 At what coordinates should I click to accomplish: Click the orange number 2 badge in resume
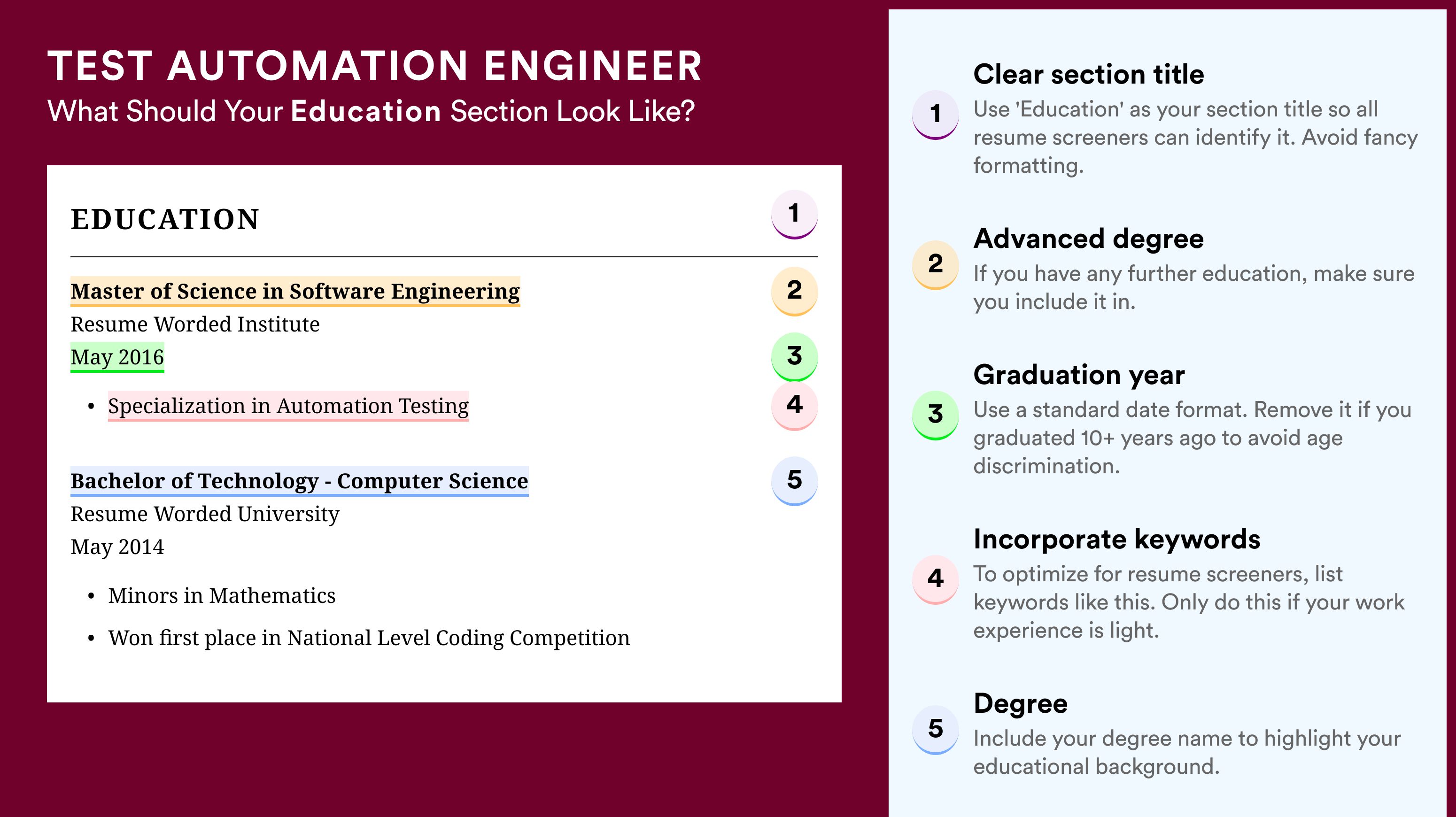(794, 291)
